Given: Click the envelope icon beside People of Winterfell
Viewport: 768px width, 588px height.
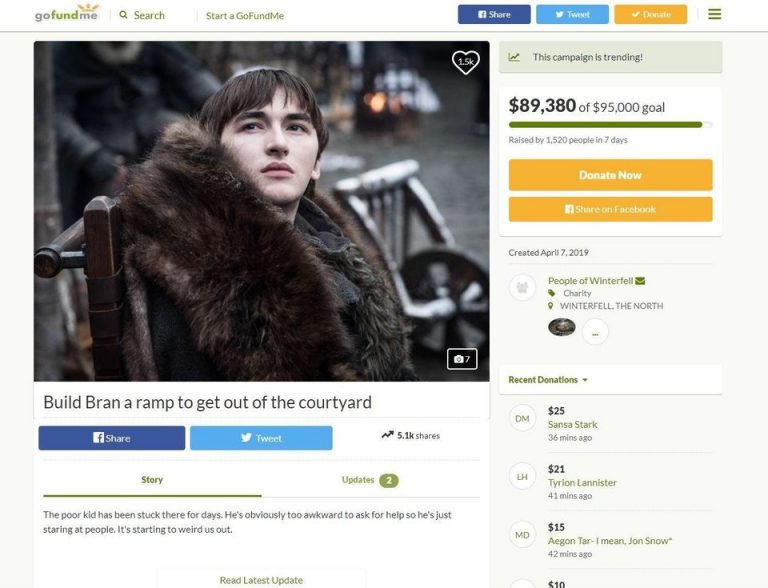Looking at the screenshot, I should pos(640,281).
